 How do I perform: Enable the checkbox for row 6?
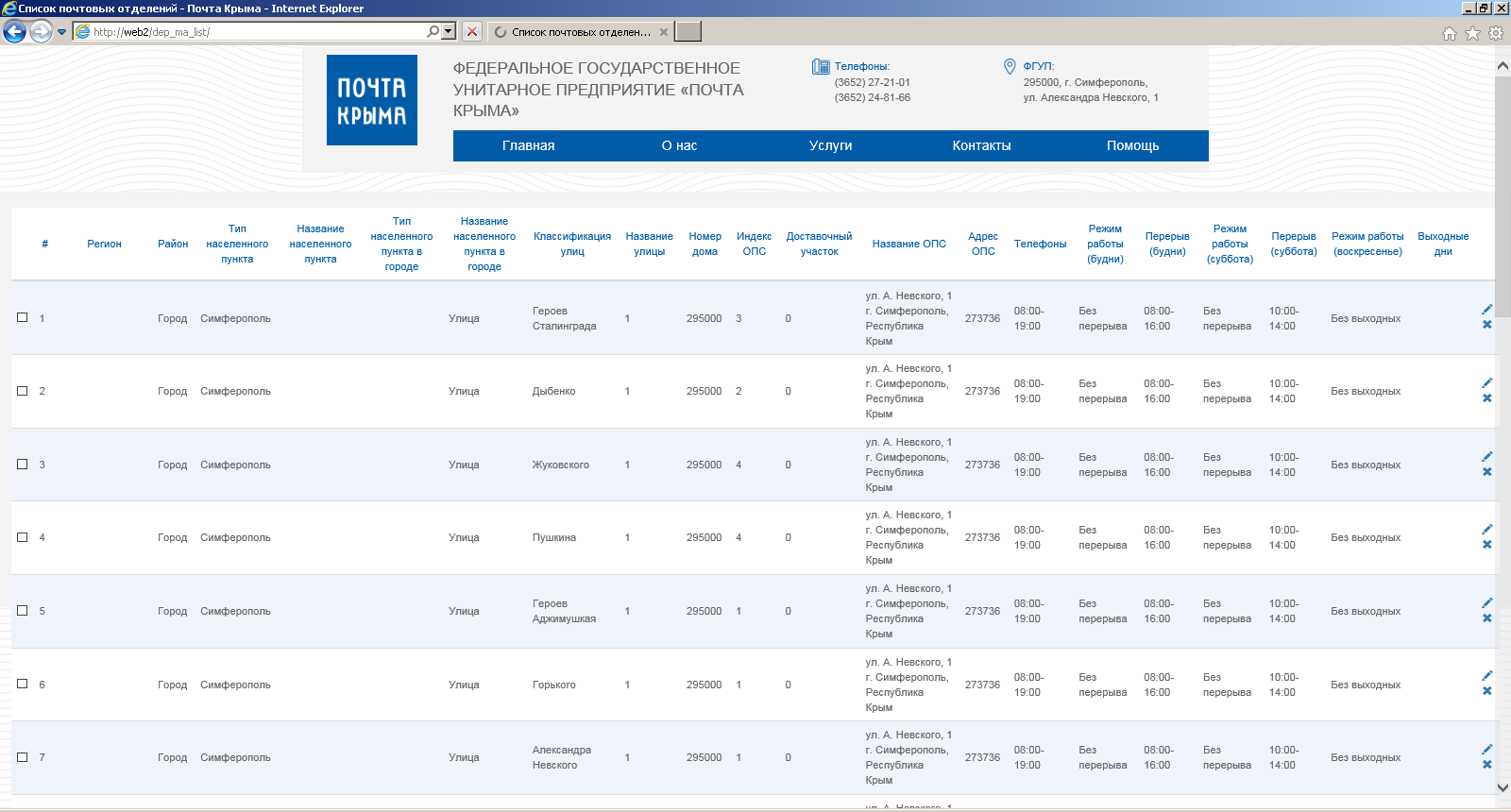(23, 684)
